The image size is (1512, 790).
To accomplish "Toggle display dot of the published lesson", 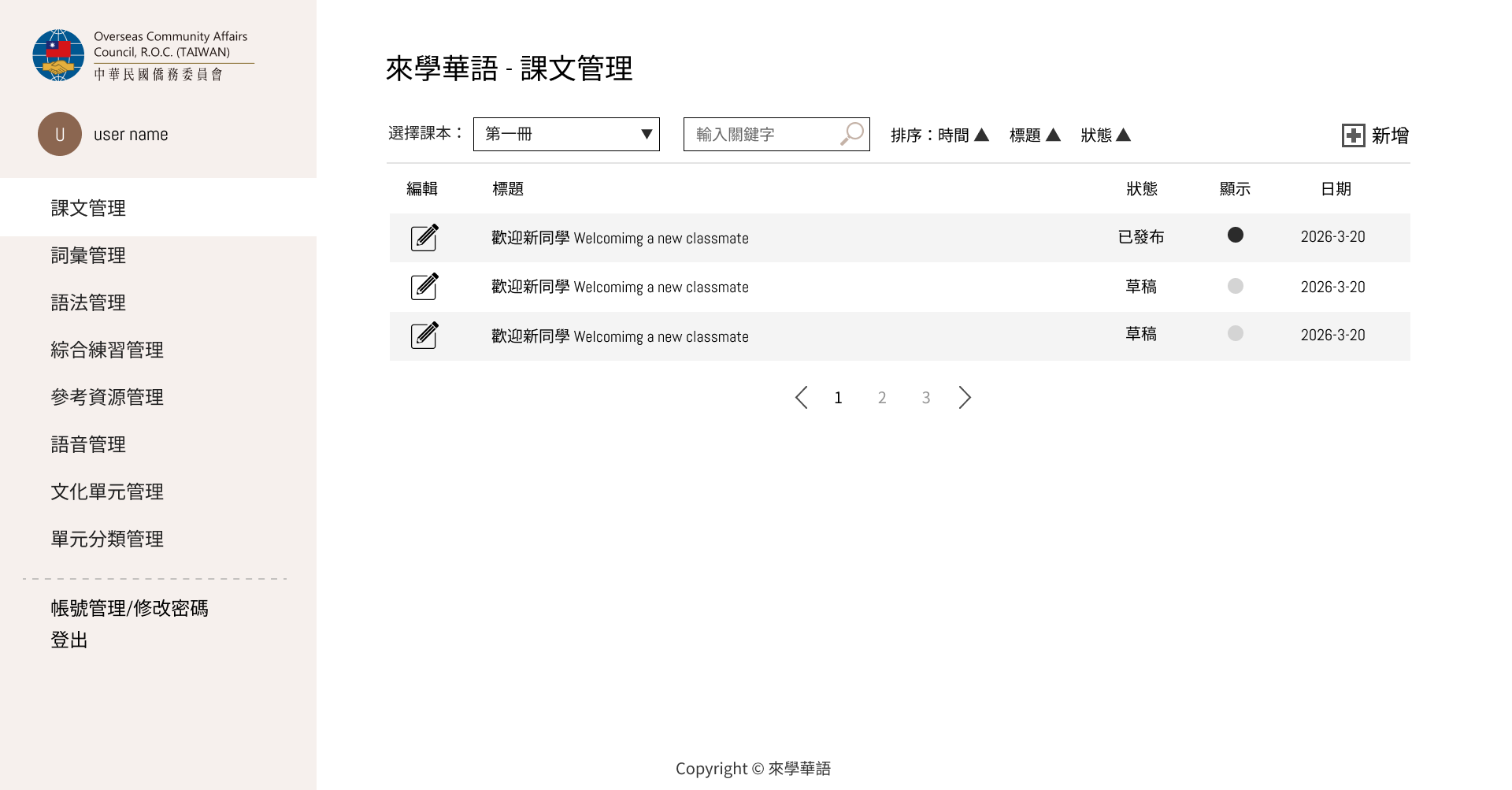I will 1236,235.
